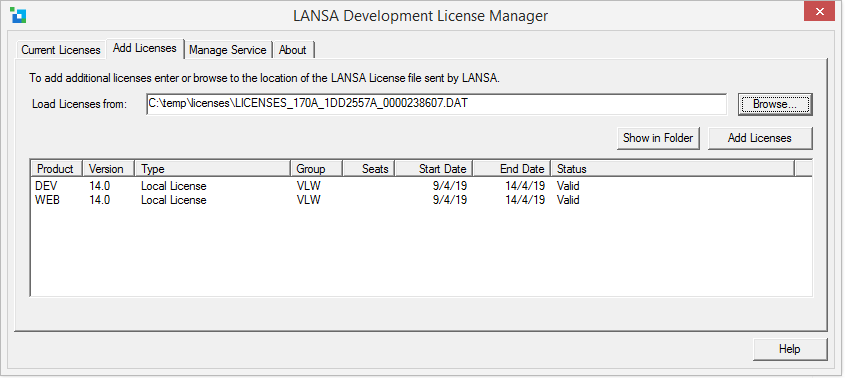
Task: Click Local License type in DEV row
Action: 174,186
